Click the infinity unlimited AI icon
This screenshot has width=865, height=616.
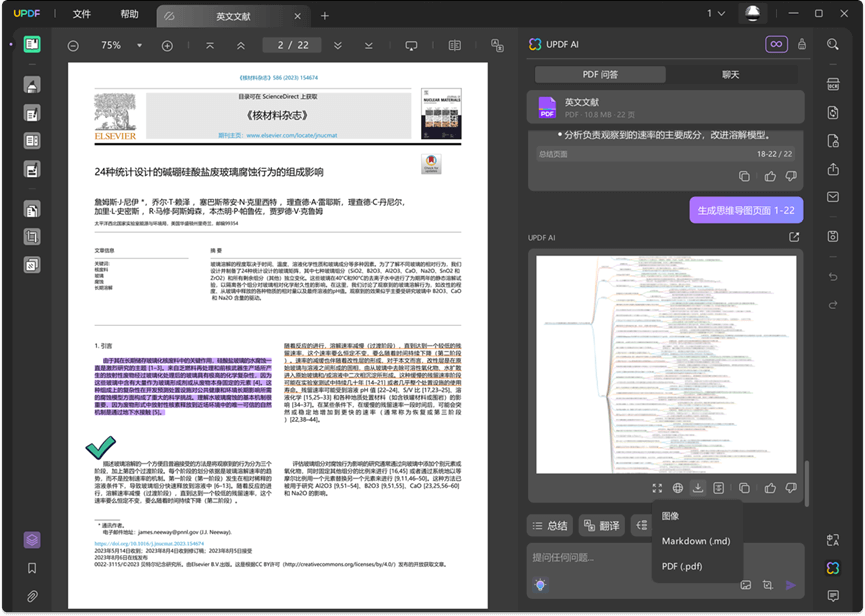point(776,44)
